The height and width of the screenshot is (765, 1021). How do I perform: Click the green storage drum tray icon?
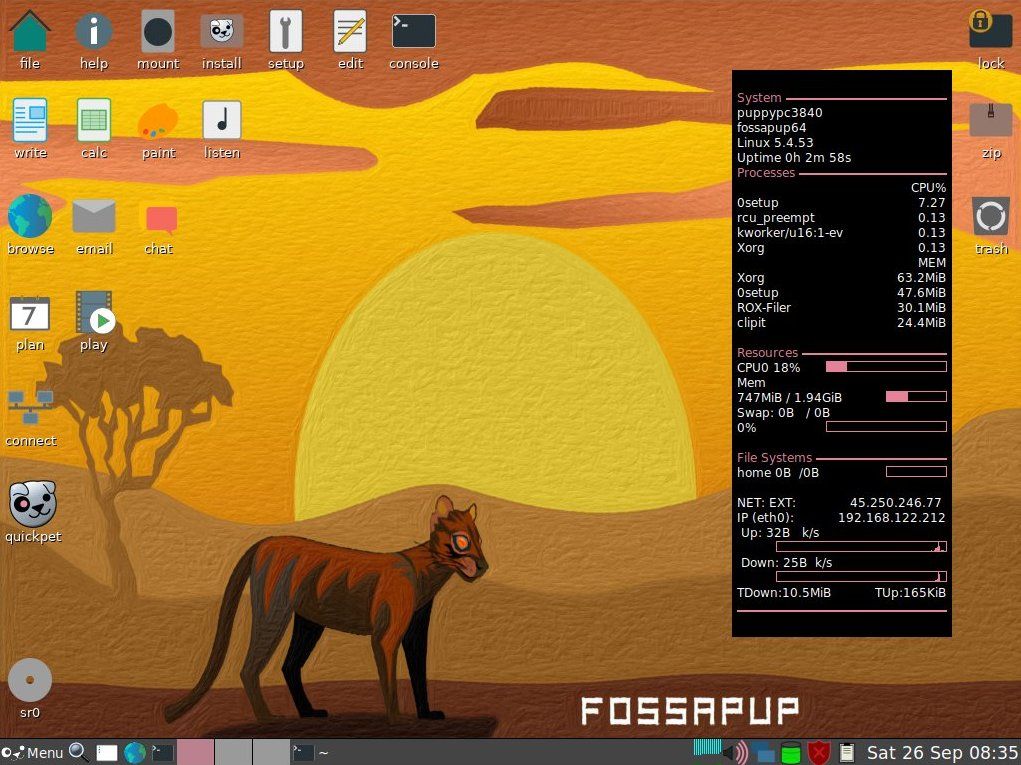click(790, 753)
